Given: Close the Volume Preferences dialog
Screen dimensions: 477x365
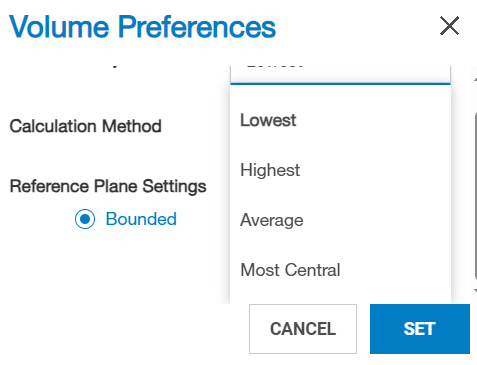Looking at the screenshot, I should point(450,26).
